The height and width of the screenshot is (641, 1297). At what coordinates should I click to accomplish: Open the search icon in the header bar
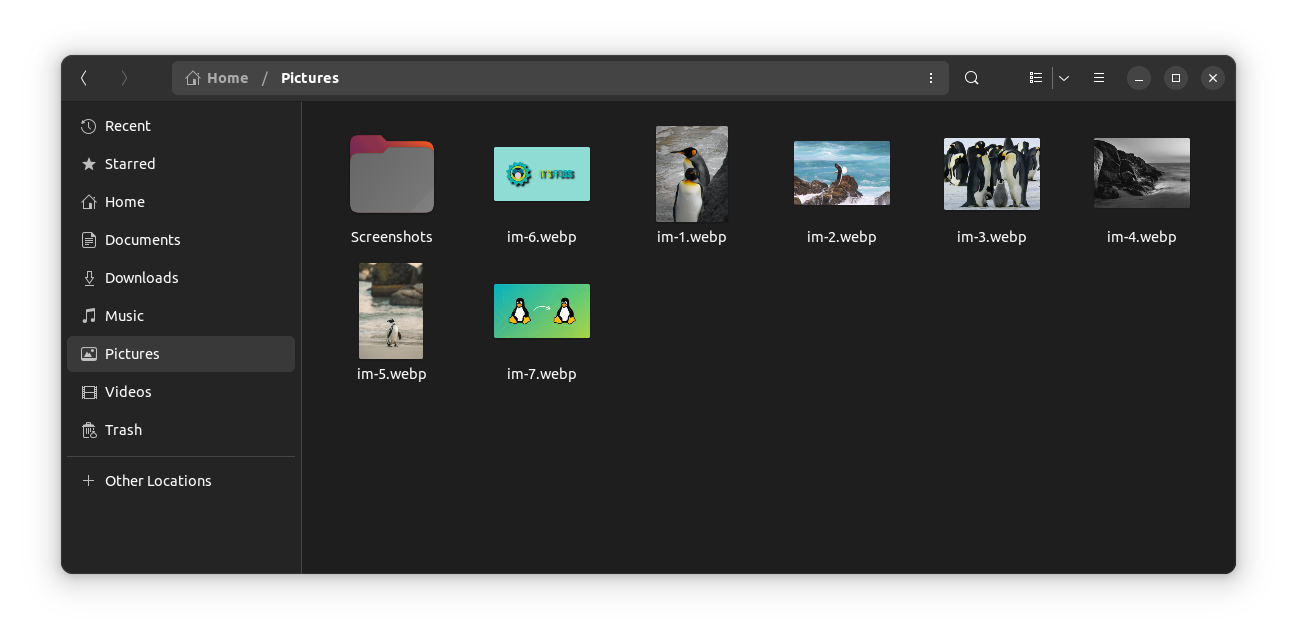pos(971,77)
